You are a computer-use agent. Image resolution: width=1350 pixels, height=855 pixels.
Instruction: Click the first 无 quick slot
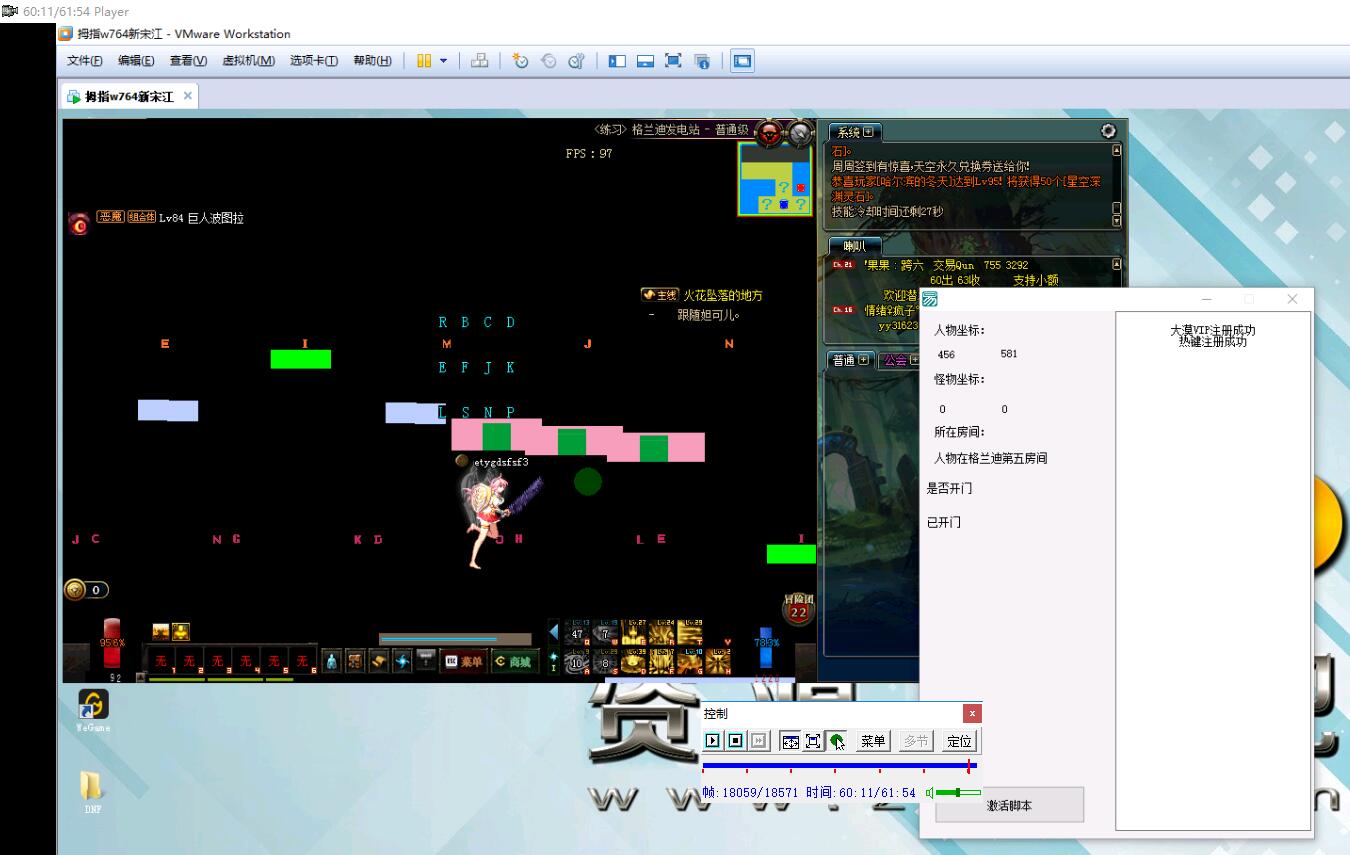[161, 661]
